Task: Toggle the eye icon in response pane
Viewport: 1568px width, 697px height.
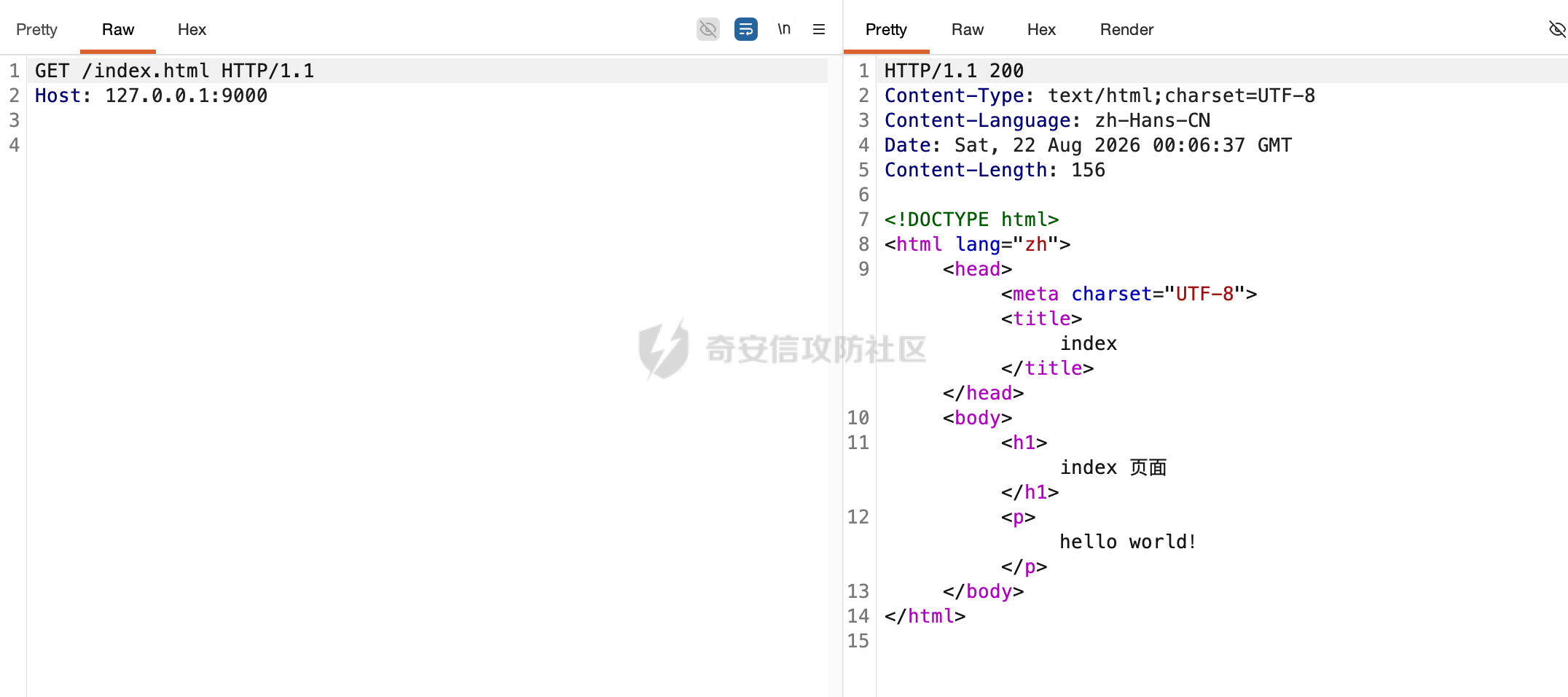Action: point(1557,29)
